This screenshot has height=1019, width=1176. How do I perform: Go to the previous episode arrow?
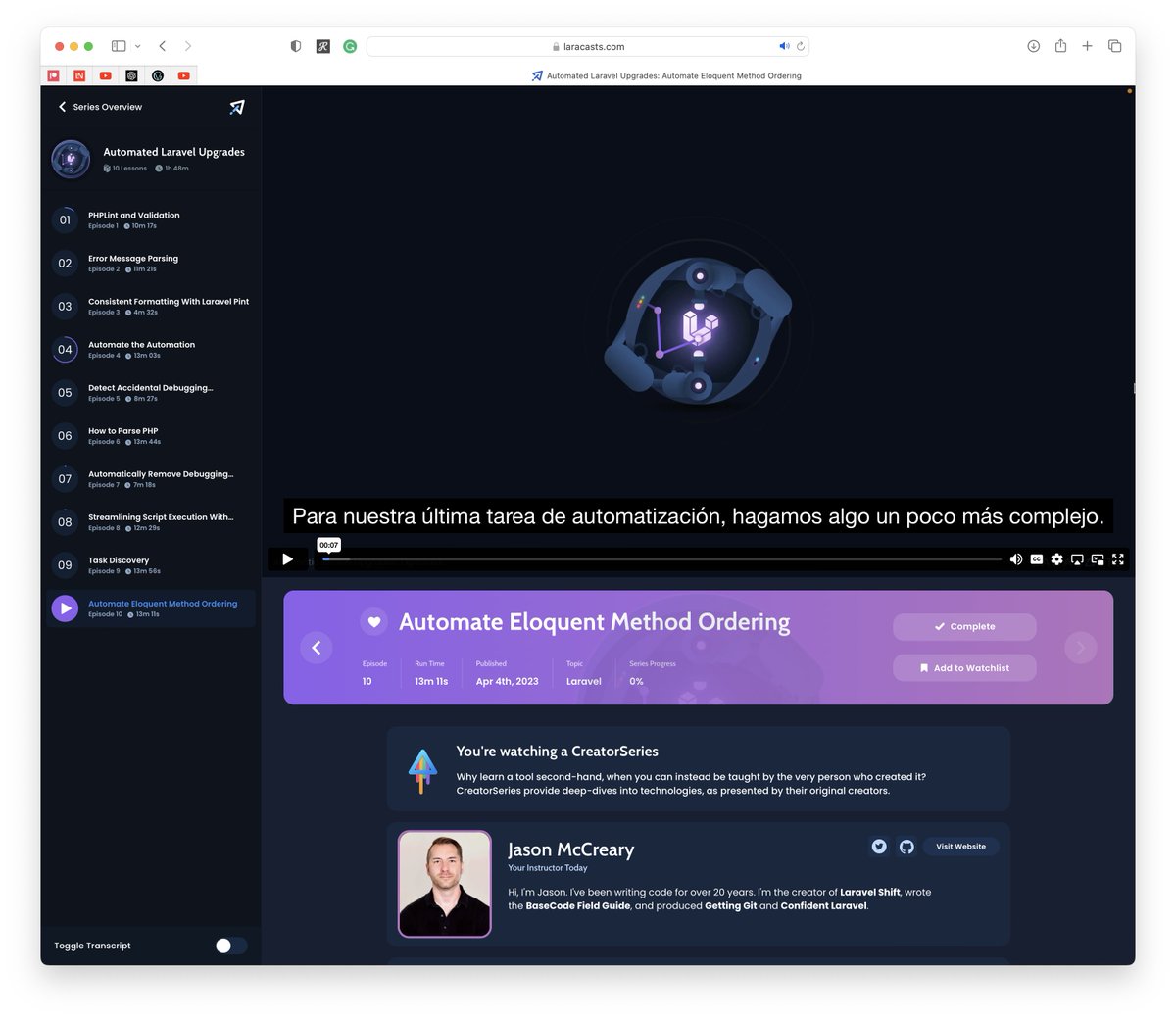point(317,648)
